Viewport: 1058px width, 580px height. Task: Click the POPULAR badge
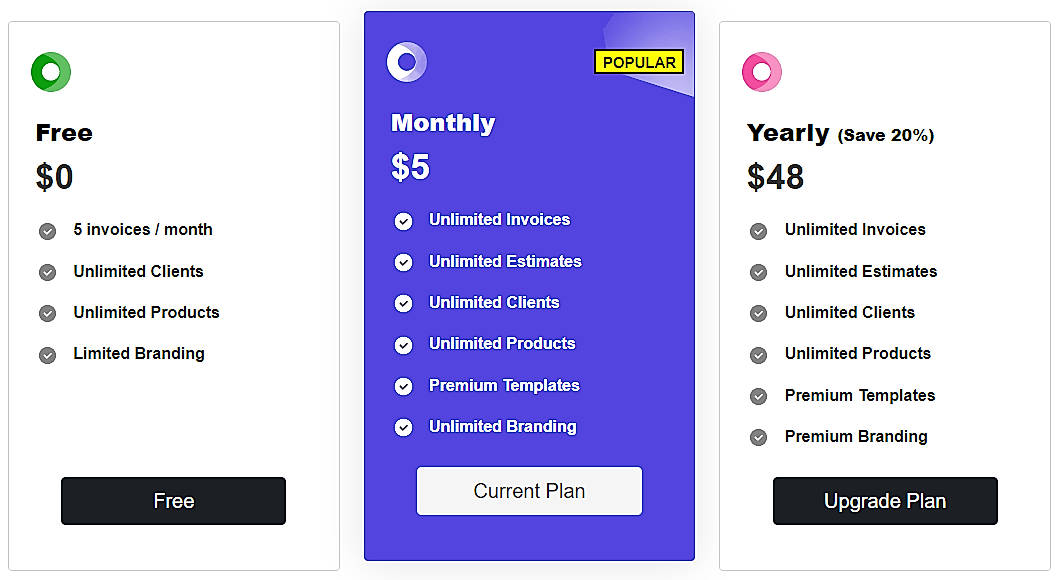click(x=639, y=62)
